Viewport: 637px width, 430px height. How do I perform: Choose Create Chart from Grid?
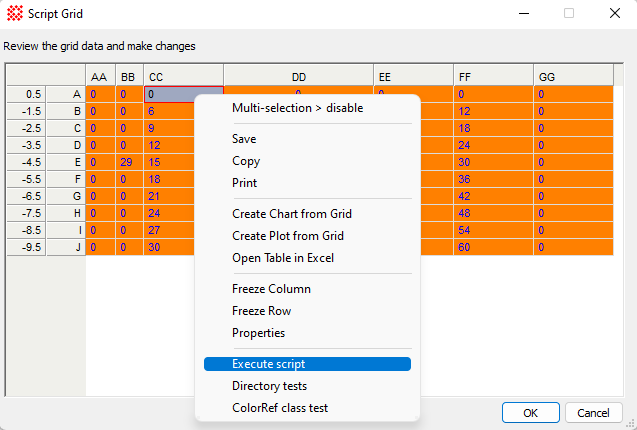[x=291, y=214]
